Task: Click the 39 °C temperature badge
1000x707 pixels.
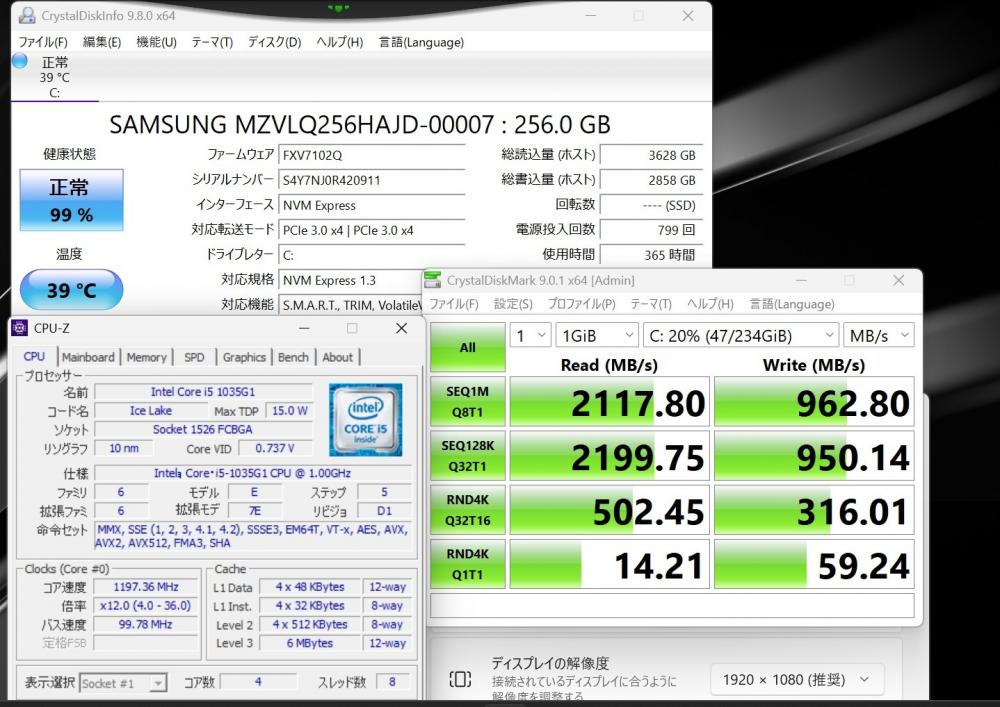Action: (x=71, y=290)
